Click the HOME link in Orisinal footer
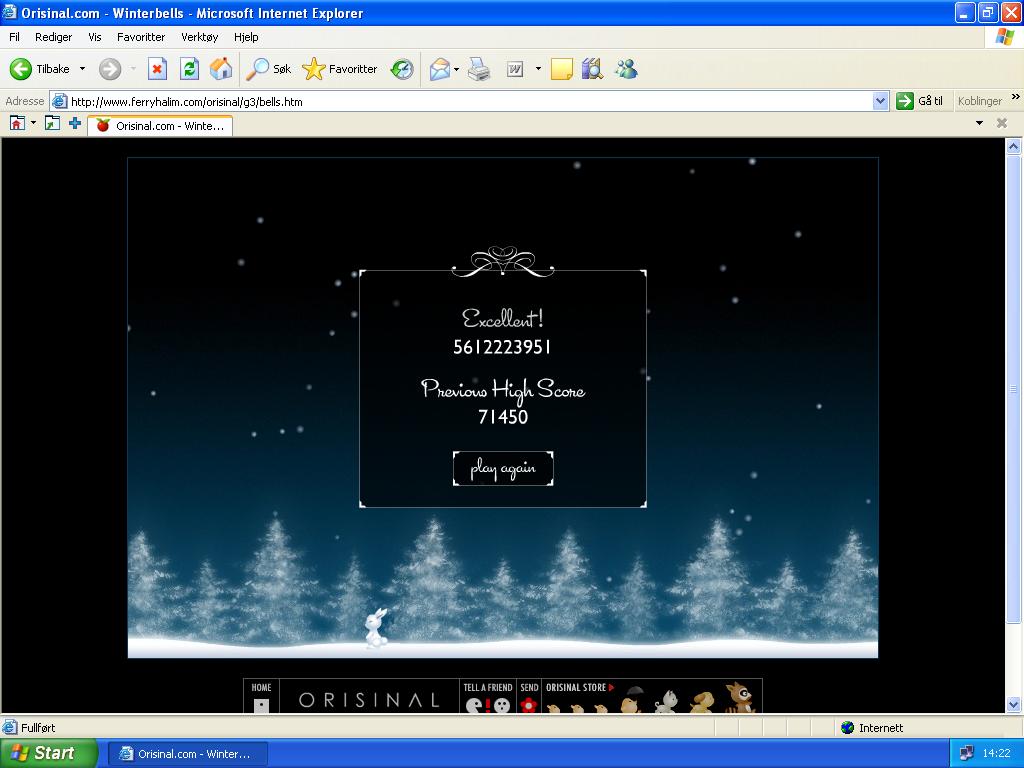The image size is (1024, 768). click(261, 696)
